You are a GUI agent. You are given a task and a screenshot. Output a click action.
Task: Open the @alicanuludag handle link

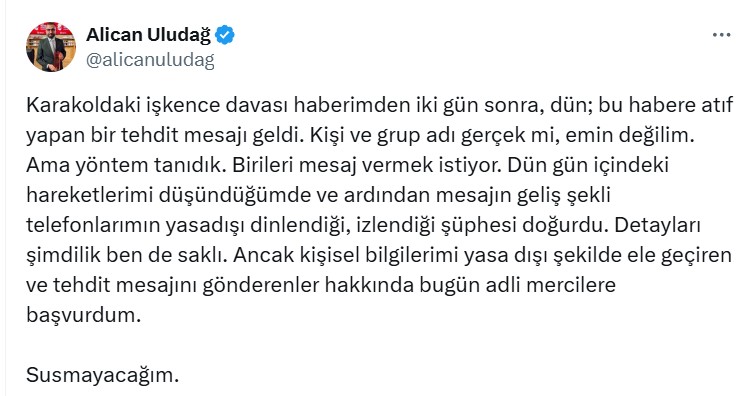[150, 61]
